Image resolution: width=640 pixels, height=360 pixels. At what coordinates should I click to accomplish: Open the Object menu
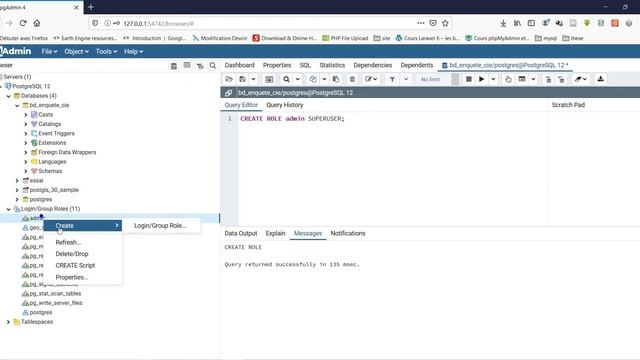[76, 51]
